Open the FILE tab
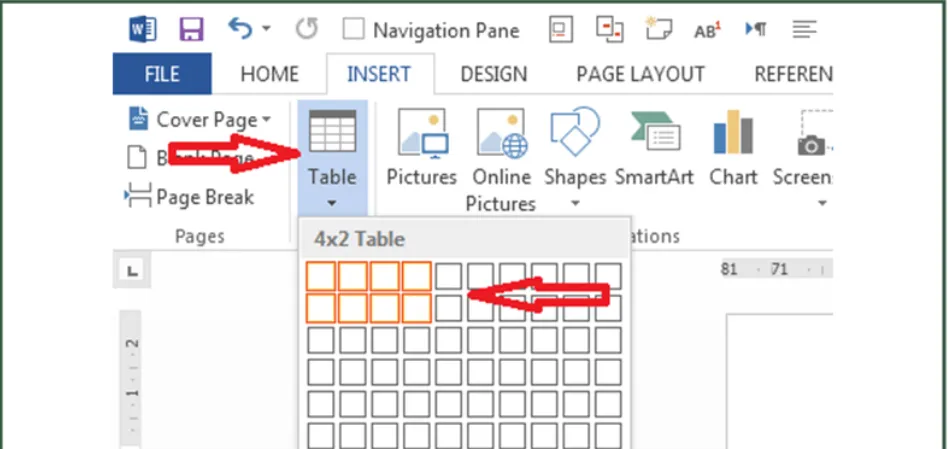This screenshot has height=449, width=948. (x=162, y=74)
